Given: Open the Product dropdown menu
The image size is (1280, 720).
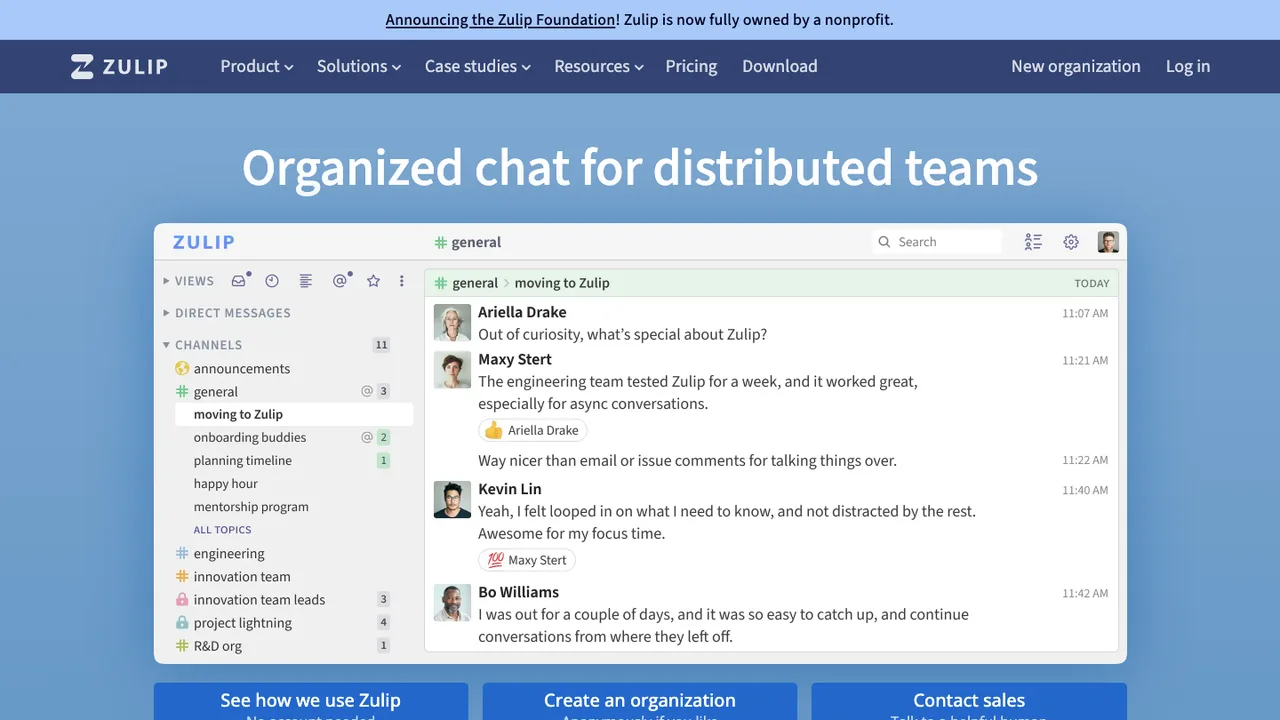Looking at the screenshot, I should coord(257,66).
